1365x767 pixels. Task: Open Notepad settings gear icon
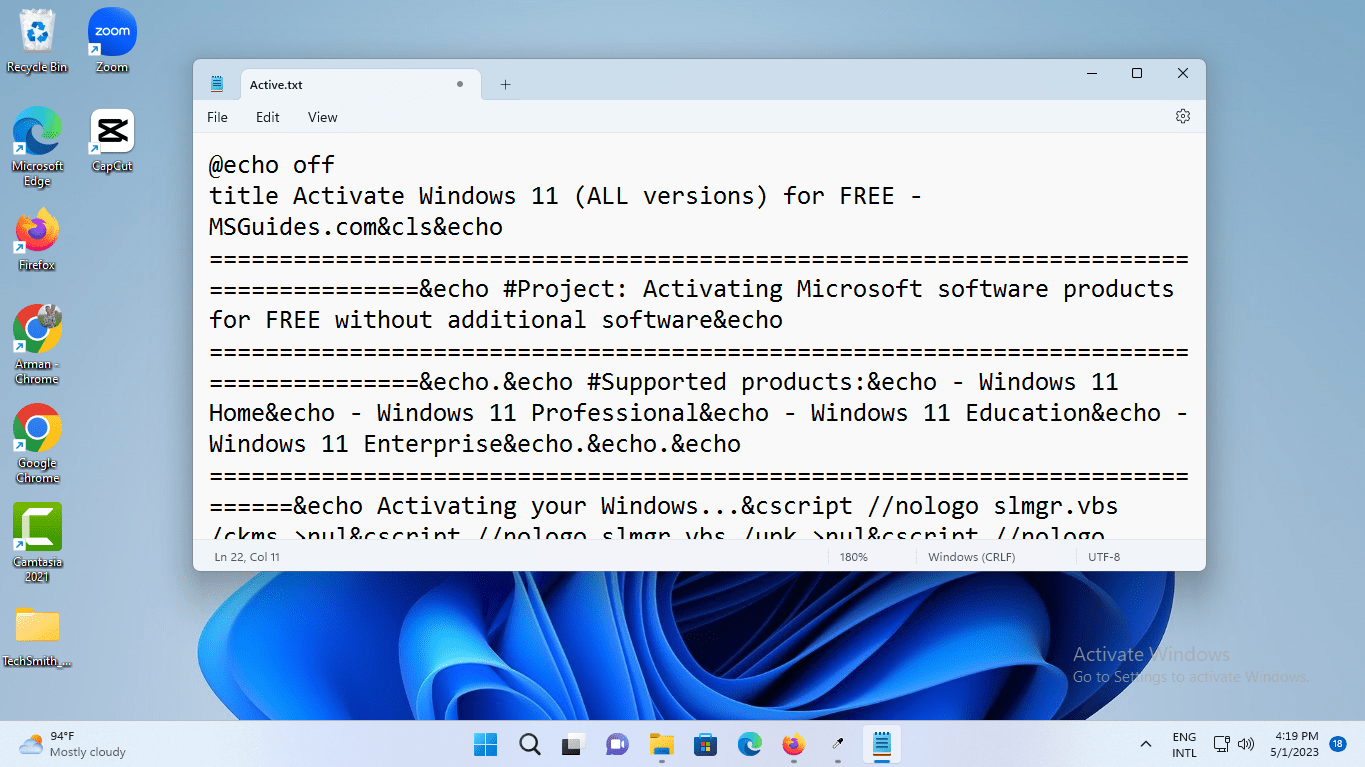click(1183, 116)
